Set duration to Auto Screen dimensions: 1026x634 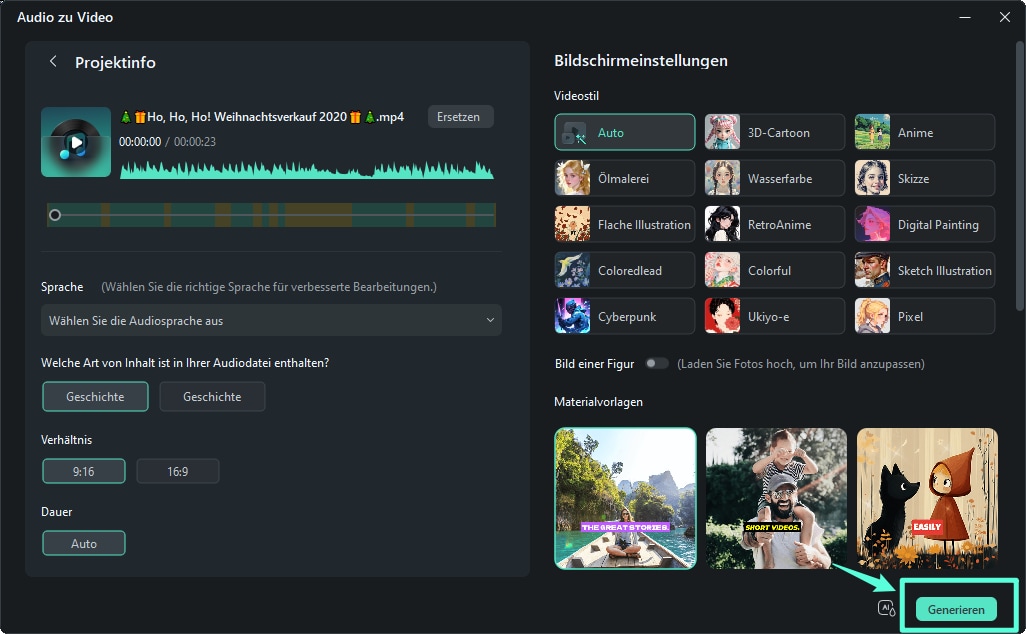(x=84, y=543)
